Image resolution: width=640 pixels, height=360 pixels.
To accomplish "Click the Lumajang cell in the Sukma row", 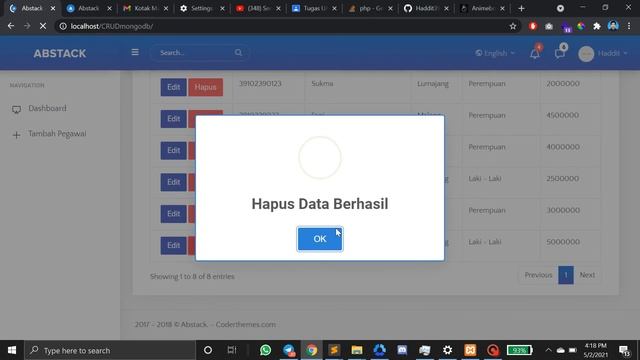I will point(433,84).
